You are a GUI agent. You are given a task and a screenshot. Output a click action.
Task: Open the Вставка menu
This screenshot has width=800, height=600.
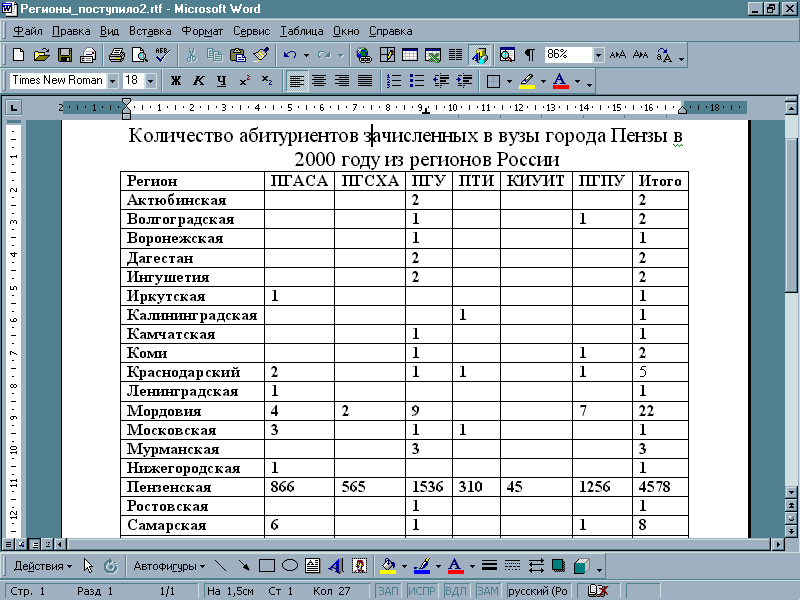pos(150,31)
